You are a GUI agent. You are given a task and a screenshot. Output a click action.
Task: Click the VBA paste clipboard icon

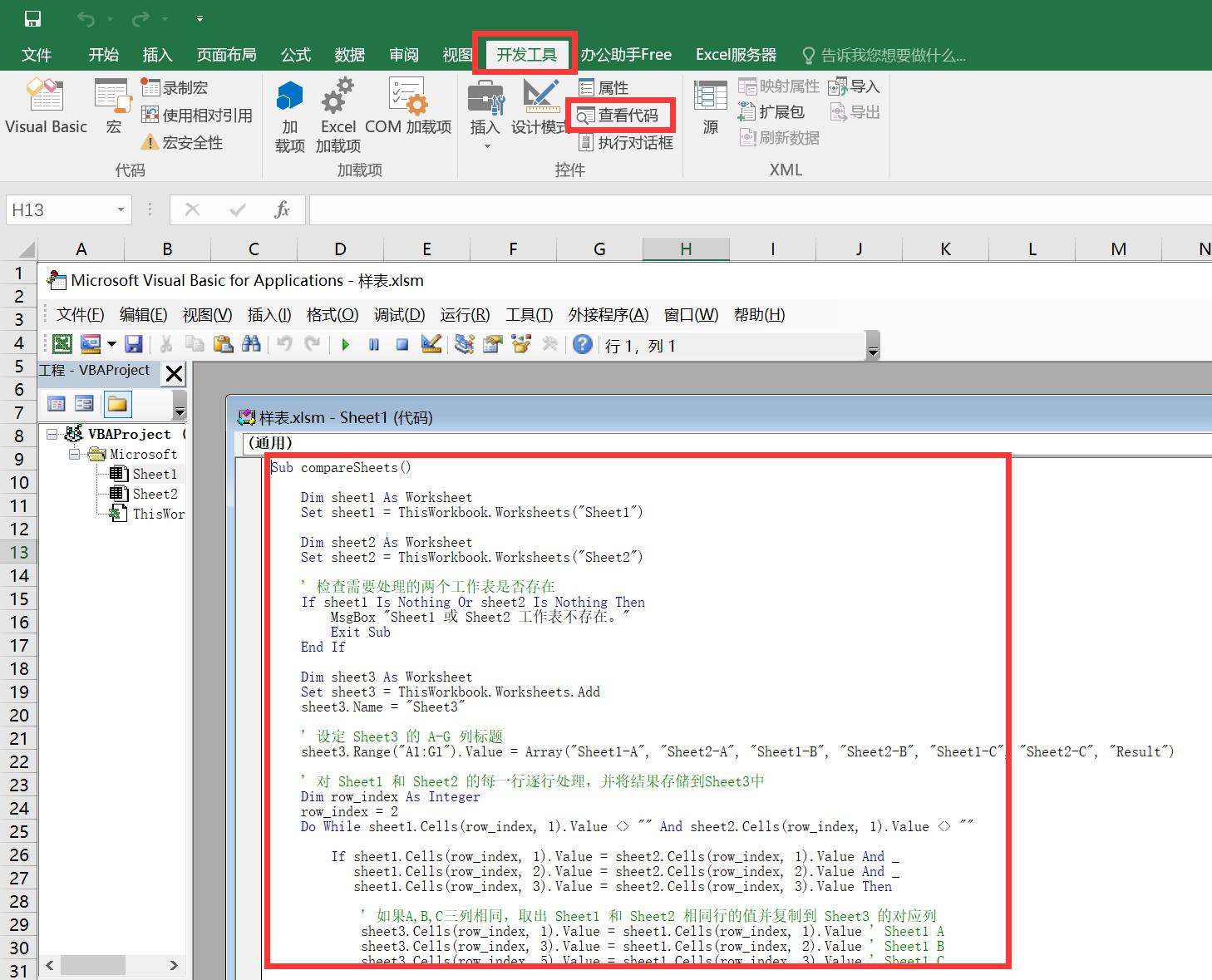point(223,344)
